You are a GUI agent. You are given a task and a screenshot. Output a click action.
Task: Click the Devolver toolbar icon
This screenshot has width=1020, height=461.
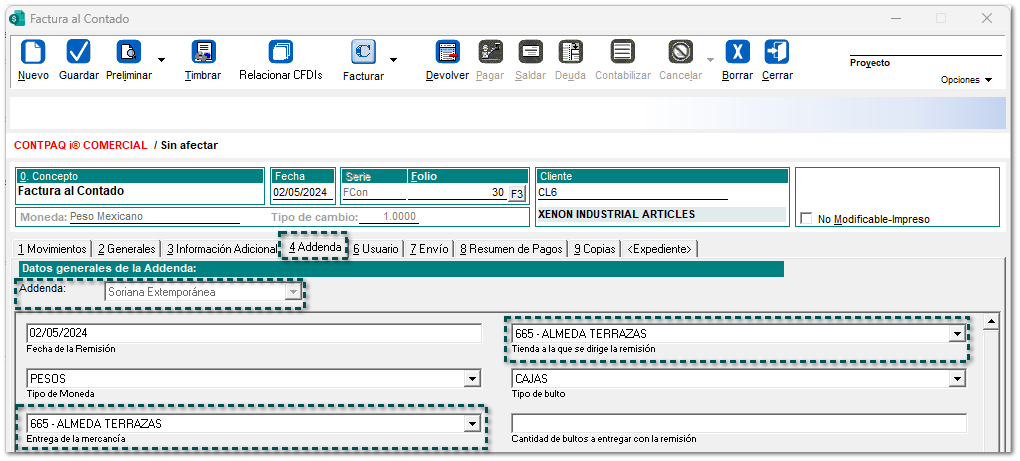[447, 52]
